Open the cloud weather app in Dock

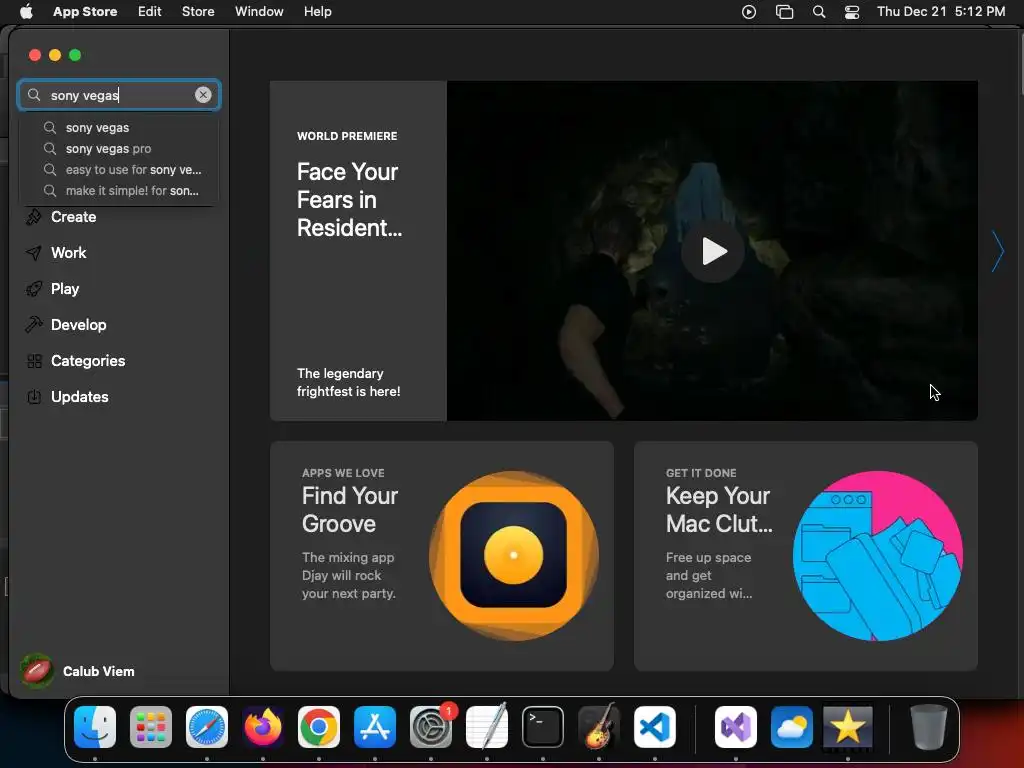coord(792,727)
